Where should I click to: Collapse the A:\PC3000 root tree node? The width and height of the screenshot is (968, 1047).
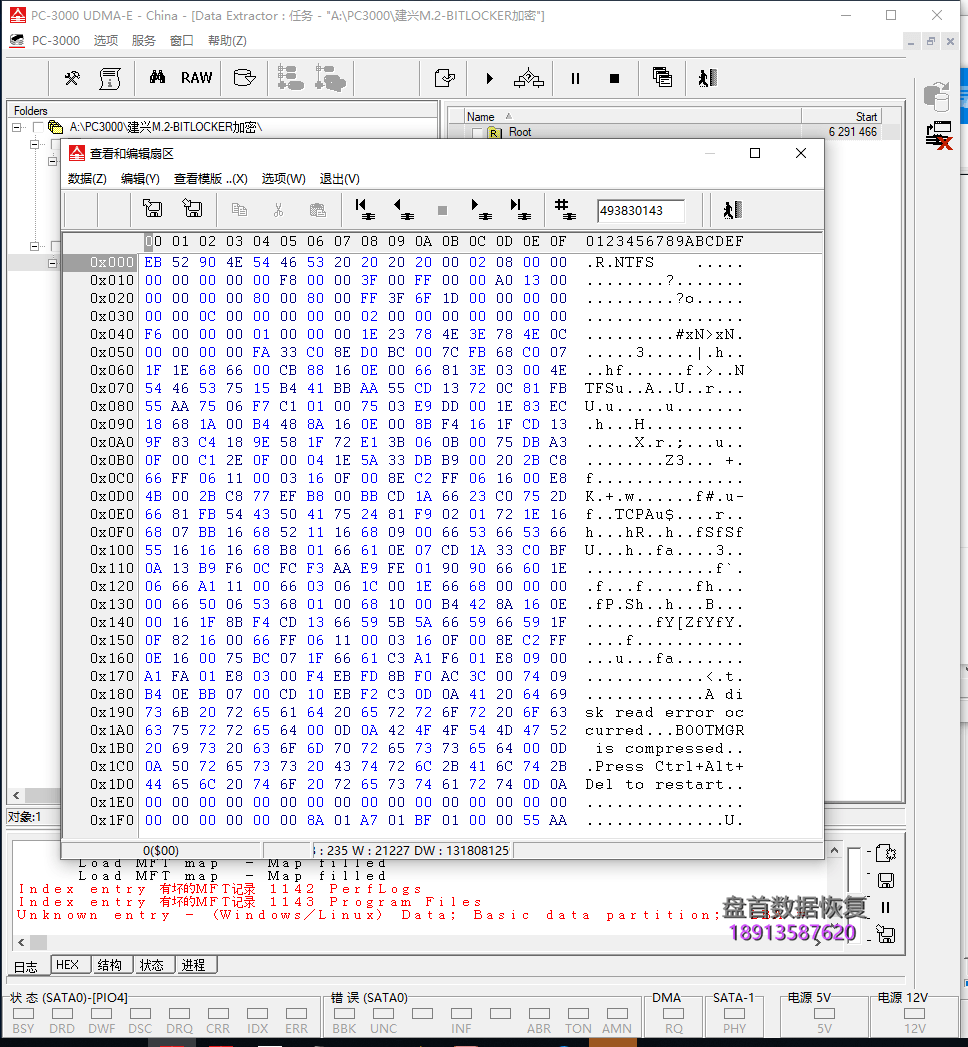16,127
